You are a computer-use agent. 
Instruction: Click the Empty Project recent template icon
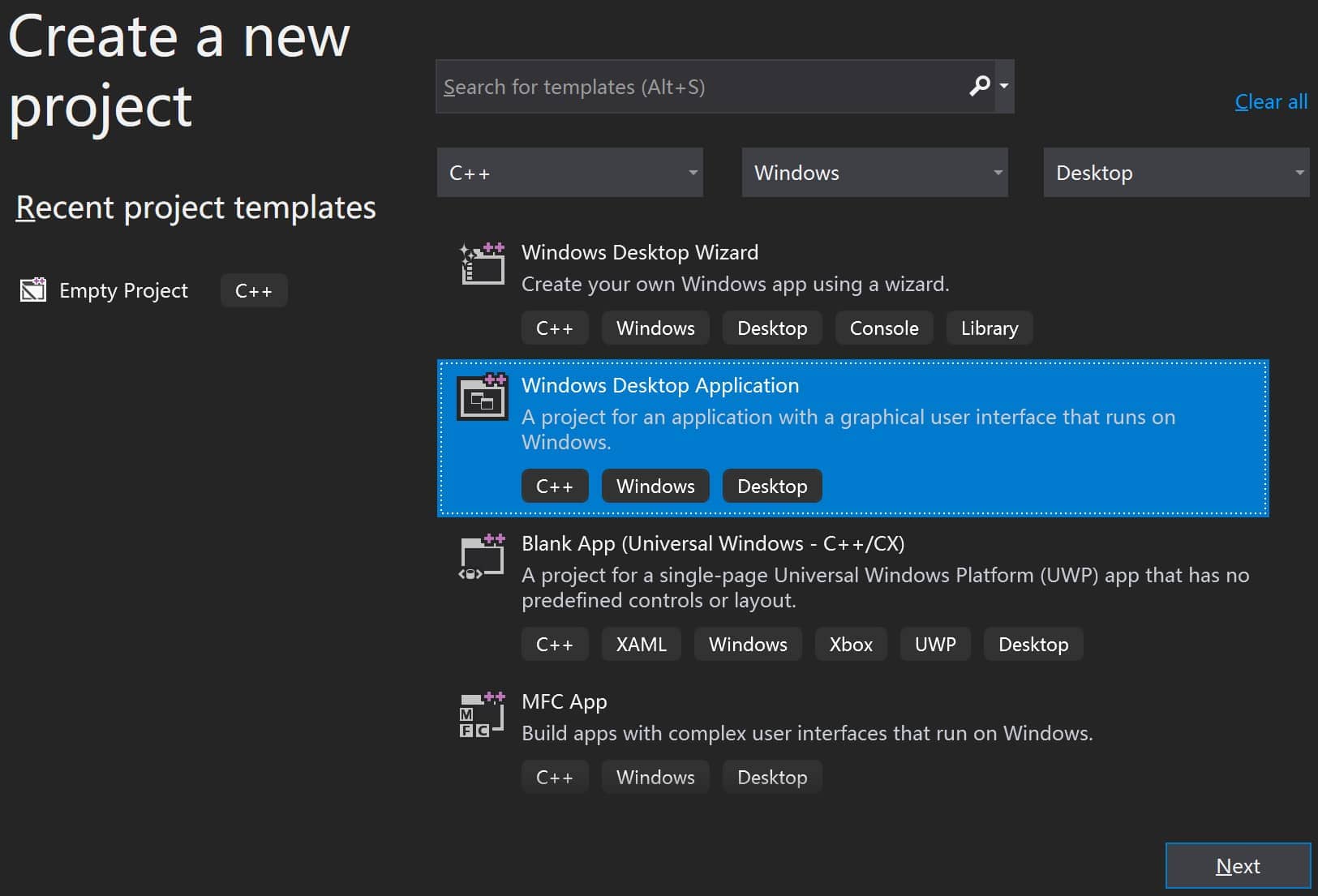click(x=33, y=290)
